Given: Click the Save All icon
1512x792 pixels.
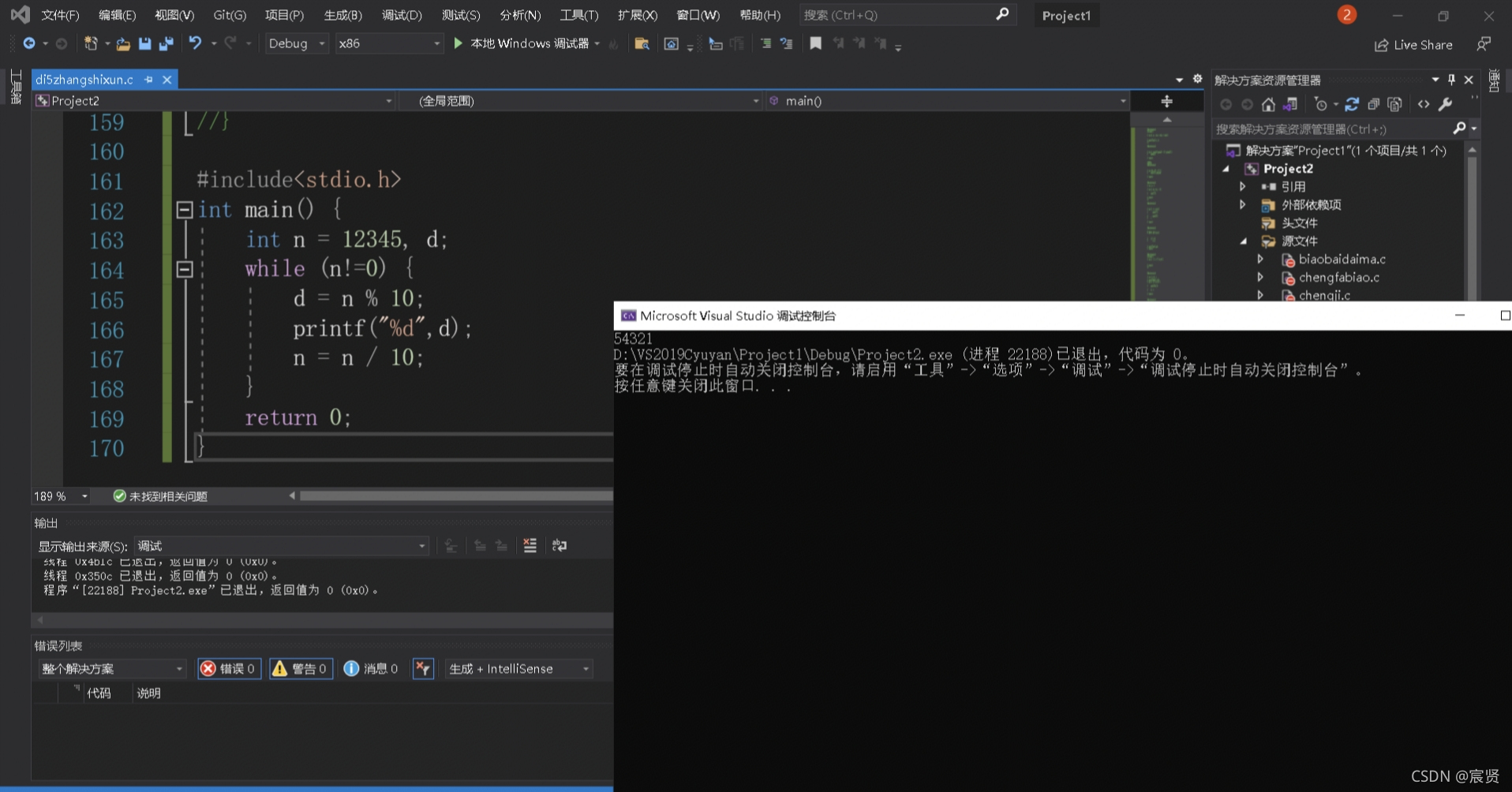Looking at the screenshot, I should [x=166, y=44].
